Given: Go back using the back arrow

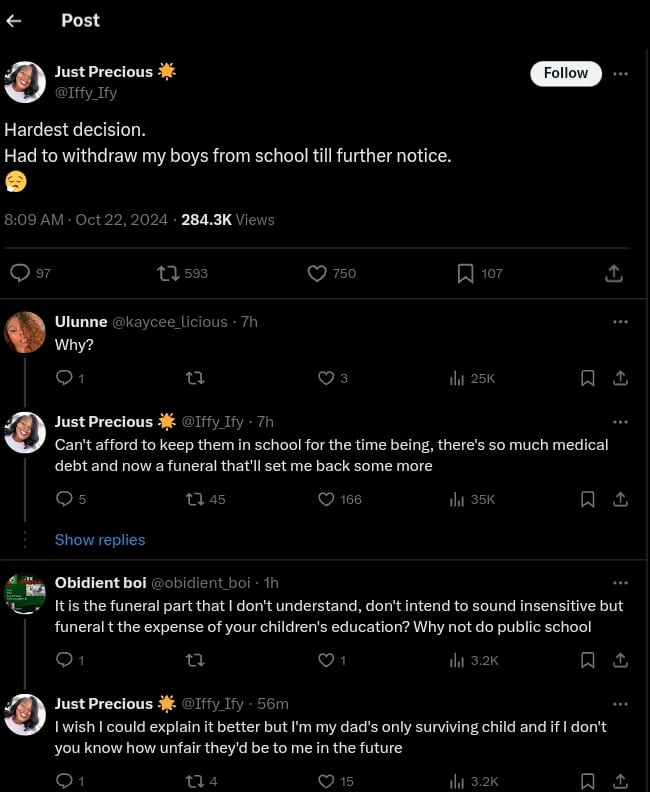Looking at the screenshot, I should click(x=14, y=21).
